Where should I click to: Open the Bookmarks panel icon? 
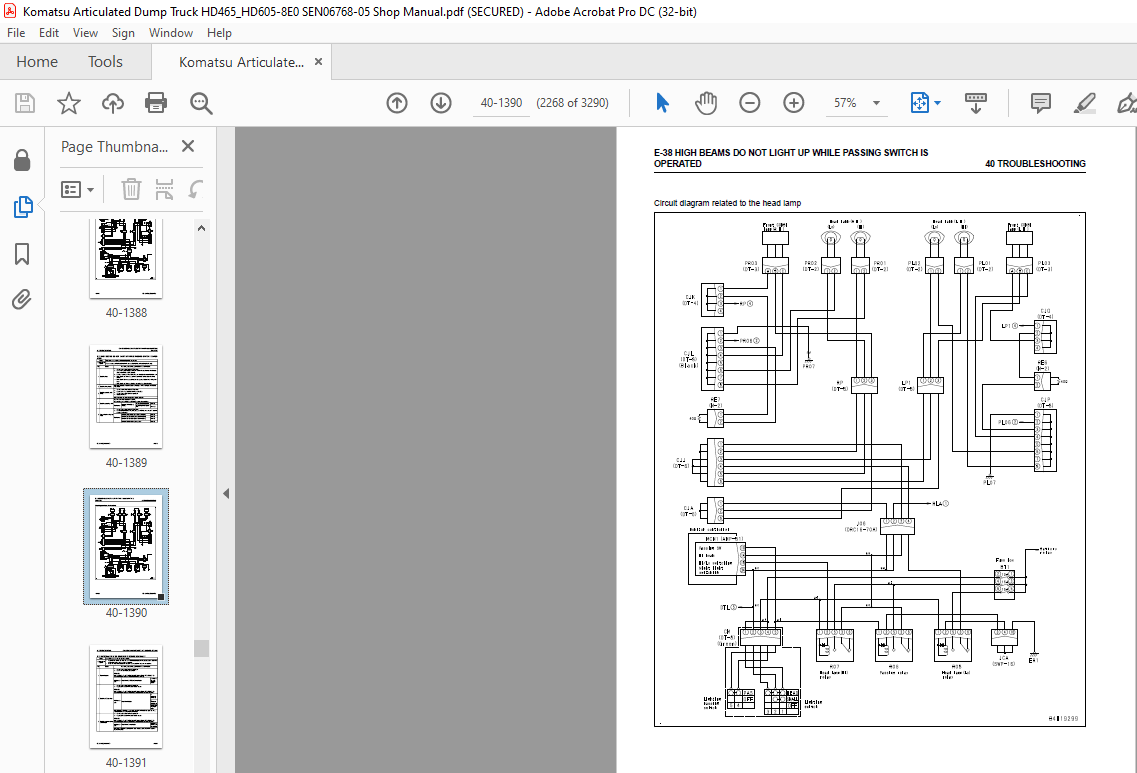pyautogui.click(x=22, y=254)
